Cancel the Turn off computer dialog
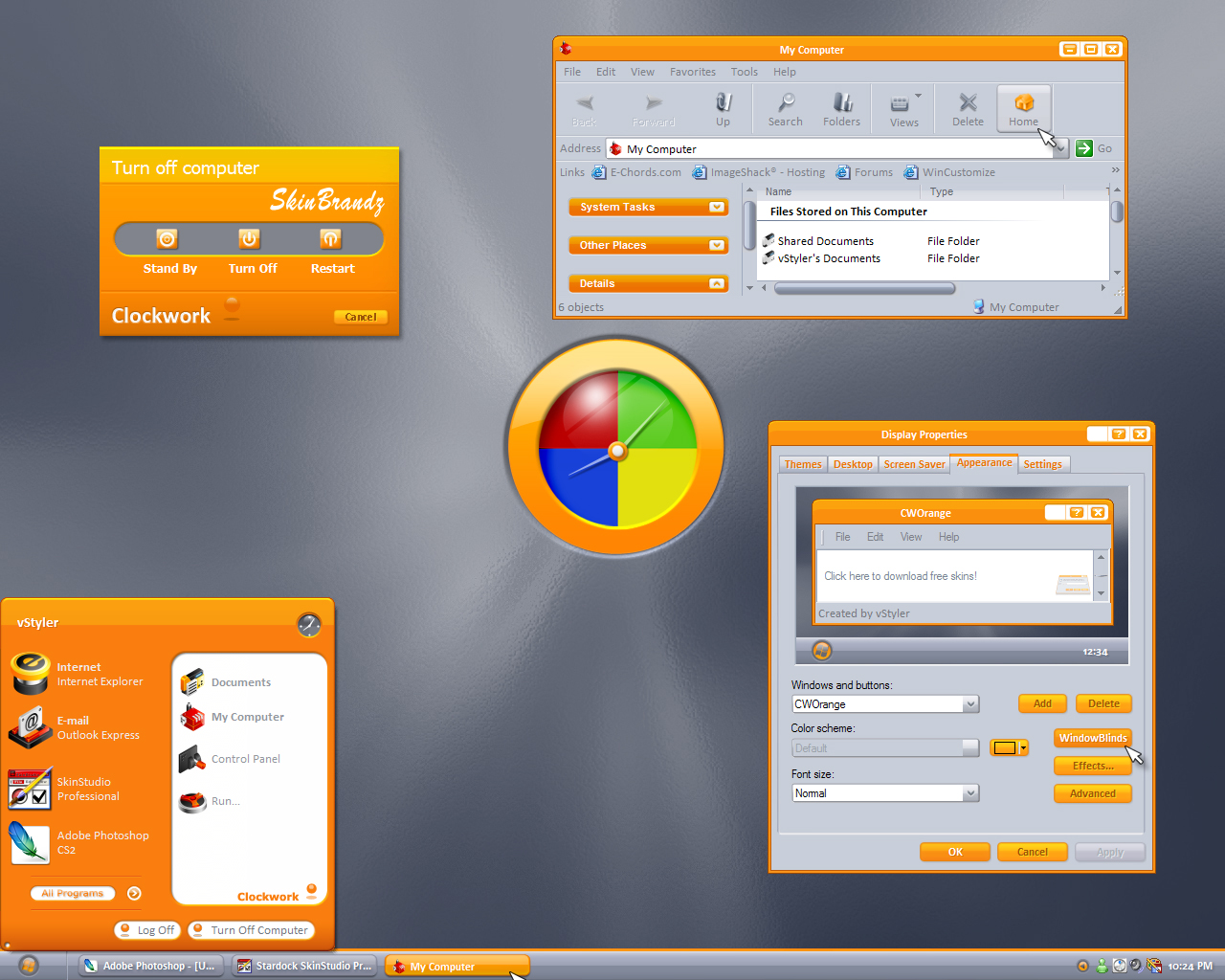Screen dimensions: 1225x980 [x=361, y=317]
